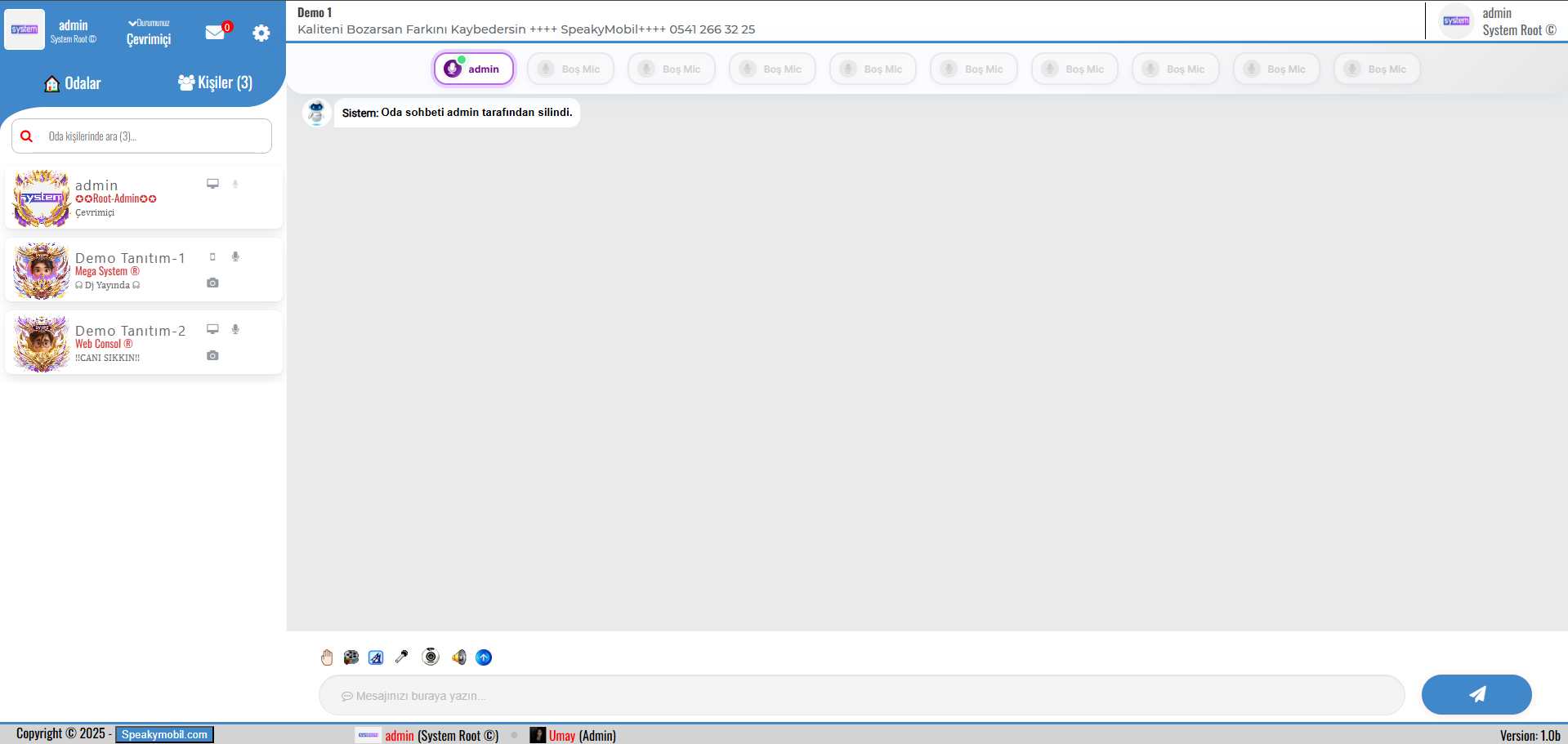Viewport: 1568px width, 744px height.
Task: Click the red search magnifier icon
Action: 27,136
